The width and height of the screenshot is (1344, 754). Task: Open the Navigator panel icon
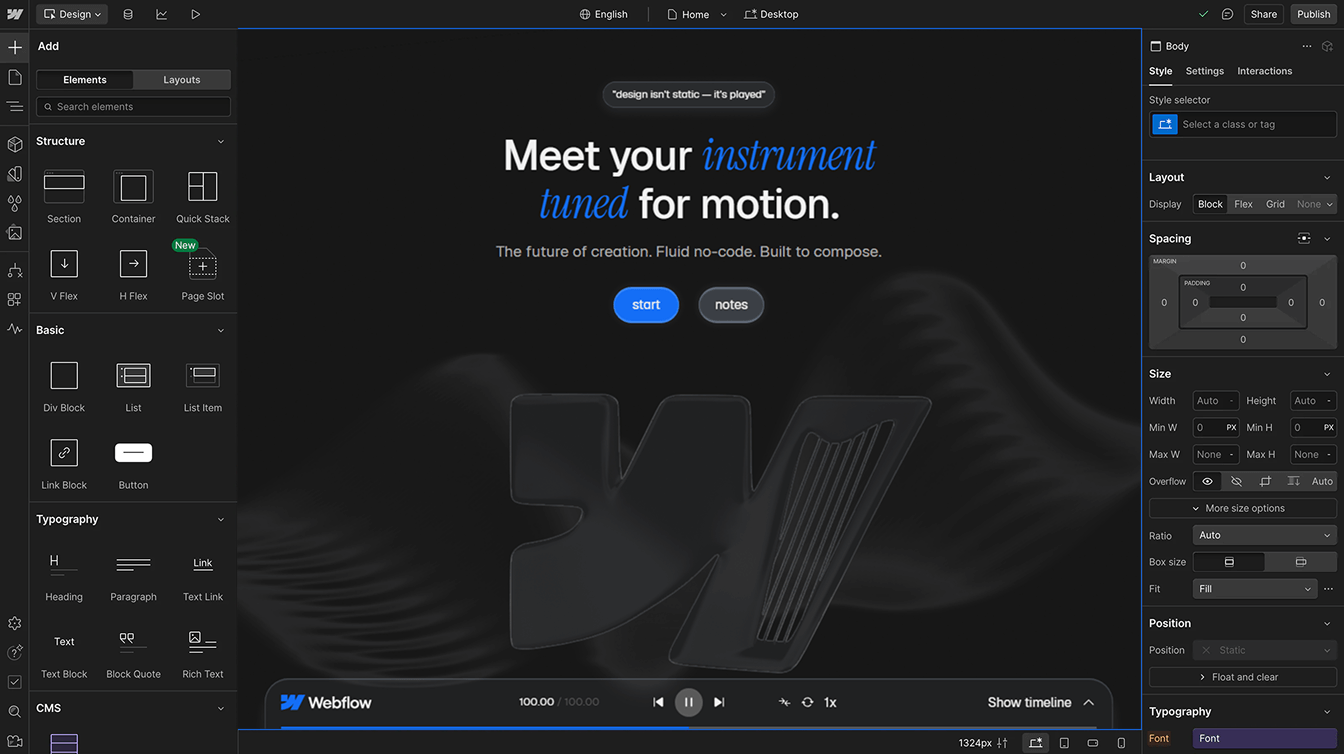pyautogui.click(x=14, y=106)
